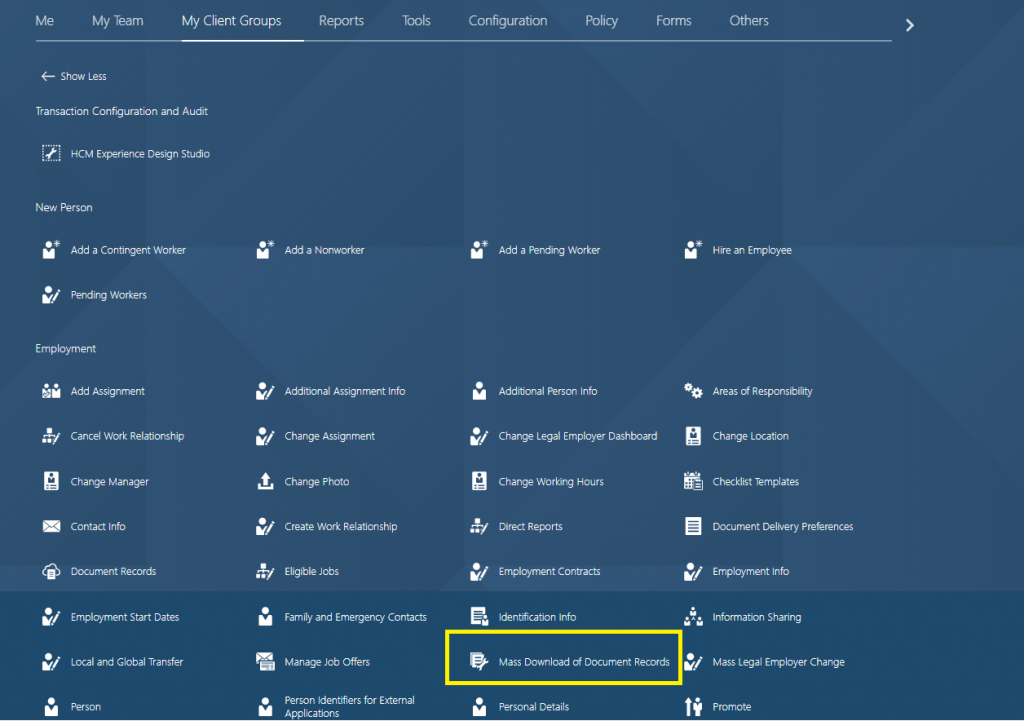Click the Add Assignment icon
Screen dimensions: 1024x721
pos(51,391)
